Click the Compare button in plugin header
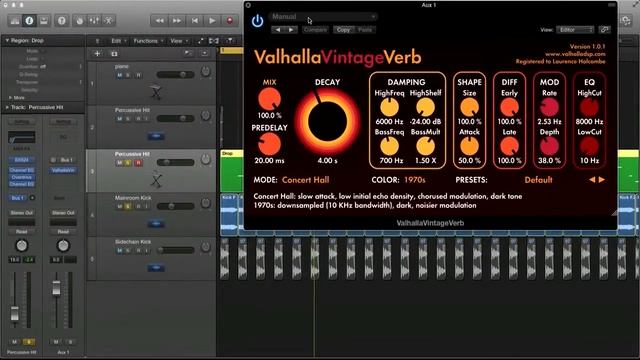Screen dimensions: 640x360 [x=316, y=30]
